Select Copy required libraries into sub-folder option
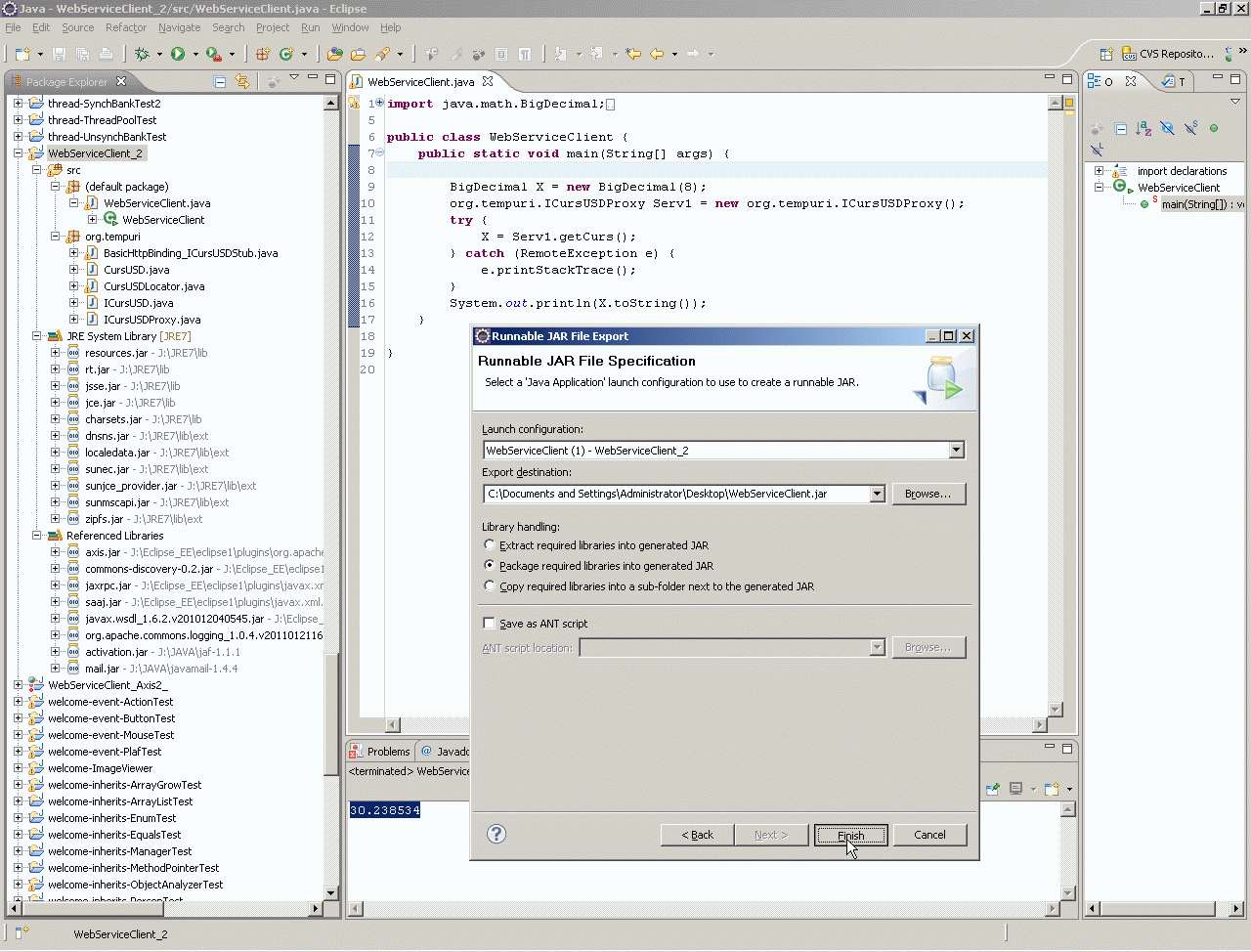Viewport: 1251px width, 952px height. [490, 586]
